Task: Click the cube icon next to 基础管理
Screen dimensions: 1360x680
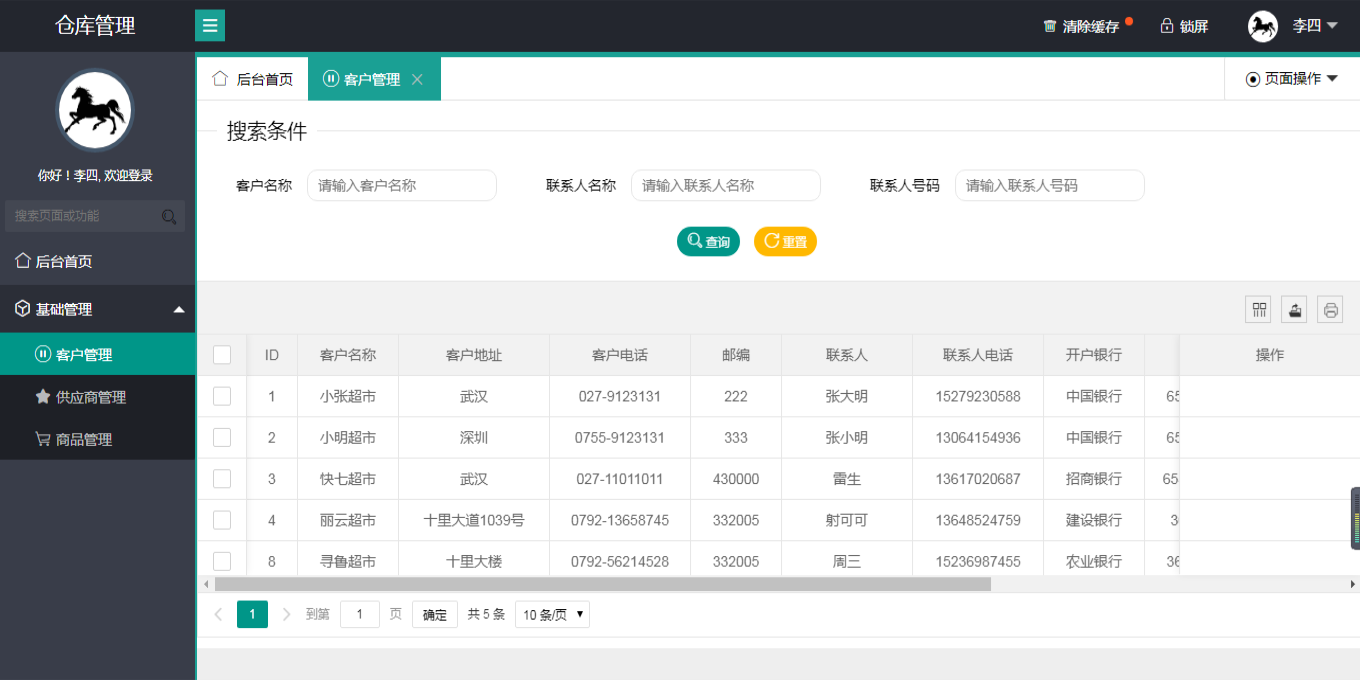Action: pos(23,309)
